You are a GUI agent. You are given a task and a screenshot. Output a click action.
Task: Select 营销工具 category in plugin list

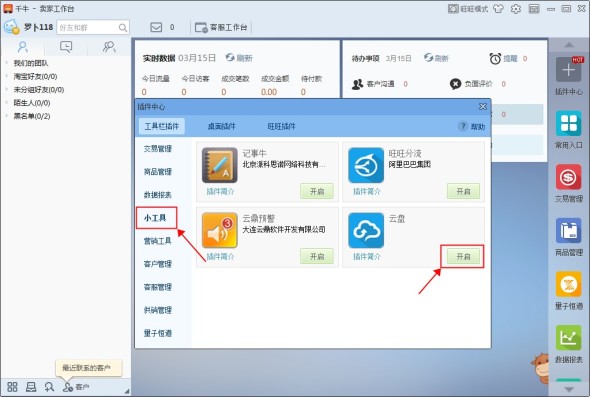[x=158, y=241]
